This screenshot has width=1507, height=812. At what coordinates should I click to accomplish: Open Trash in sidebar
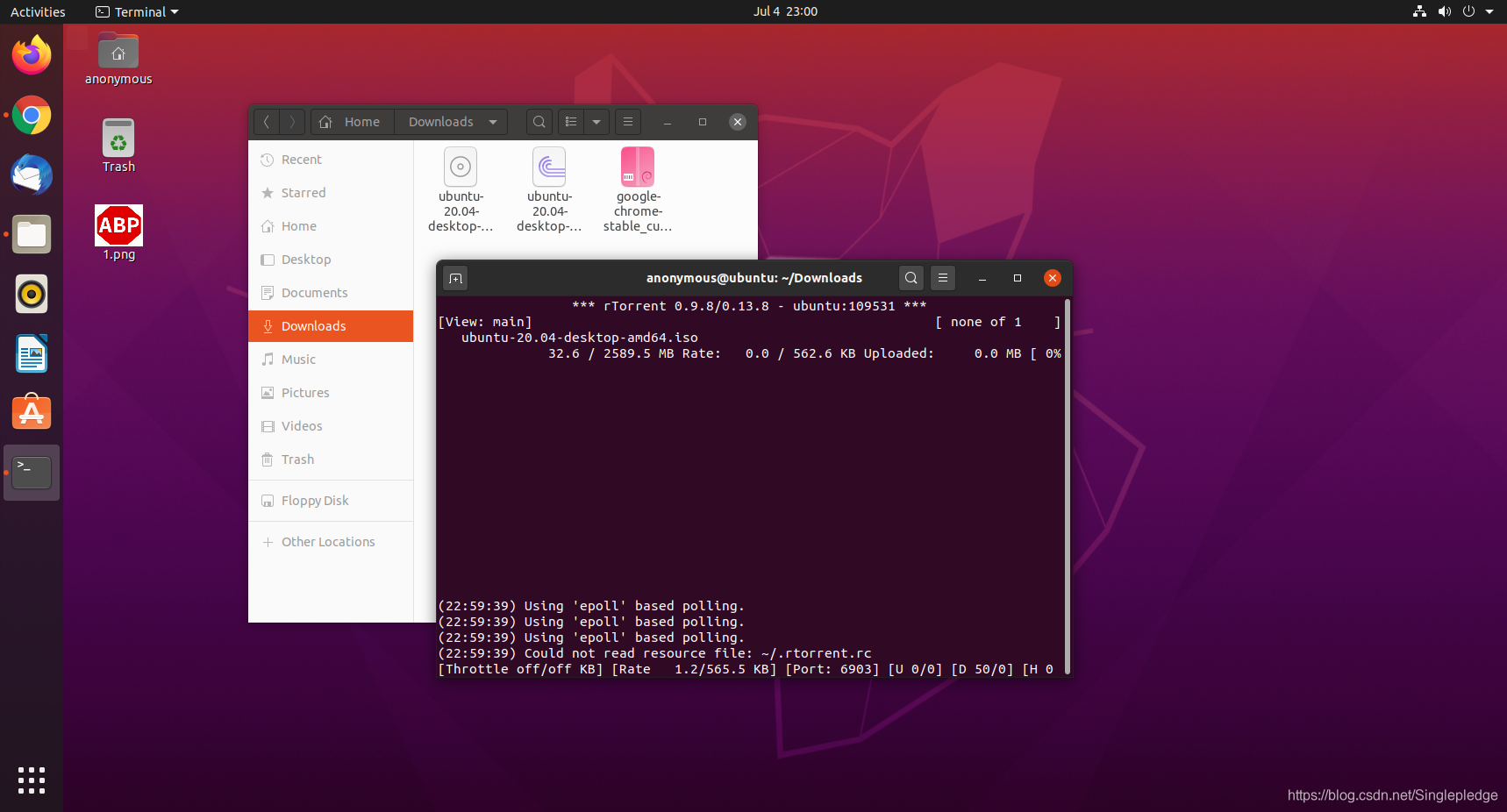click(x=331, y=459)
